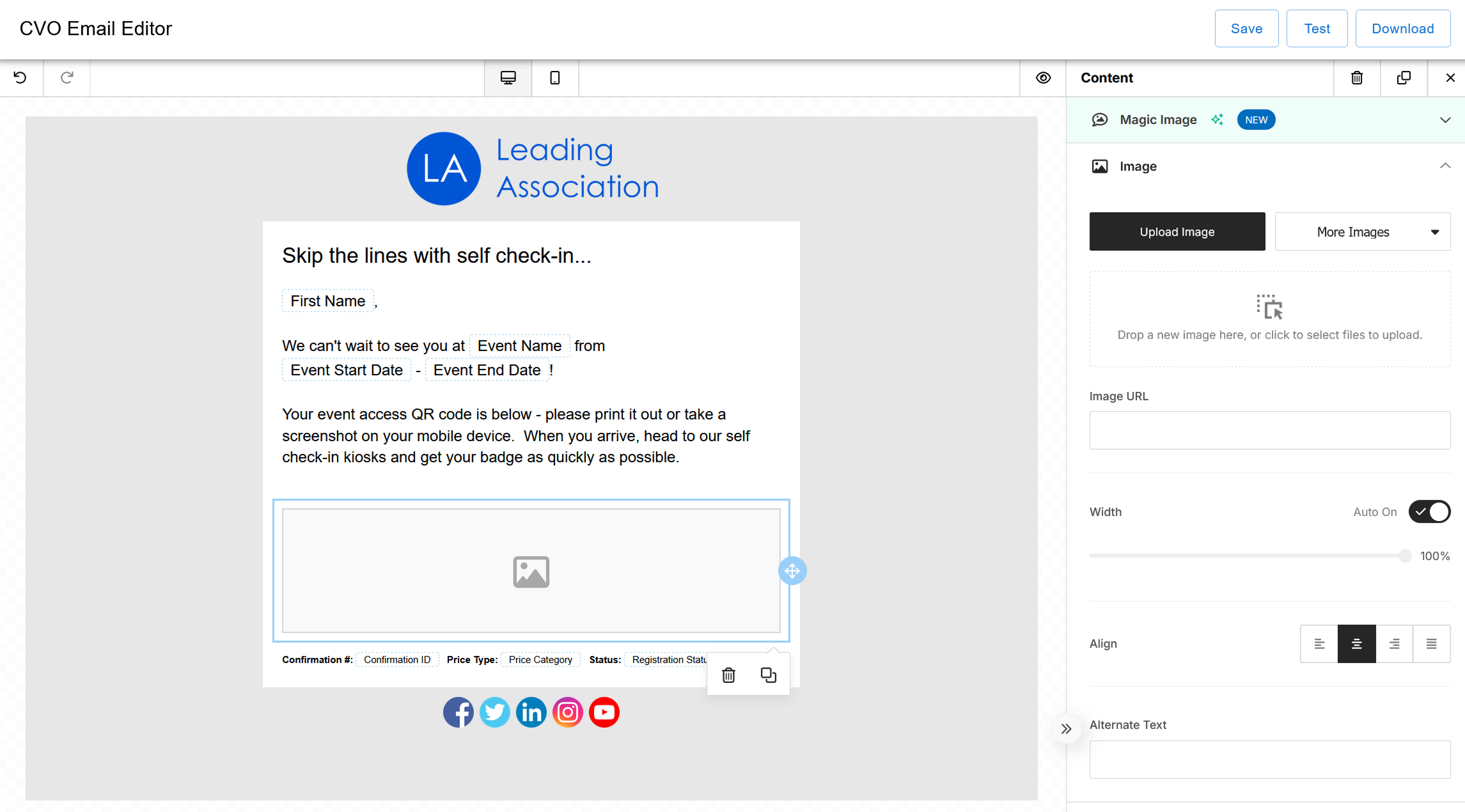Image resolution: width=1465 pixels, height=812 pixels.
Task: Click the Image section picture icon
Action: point(1100,166)
